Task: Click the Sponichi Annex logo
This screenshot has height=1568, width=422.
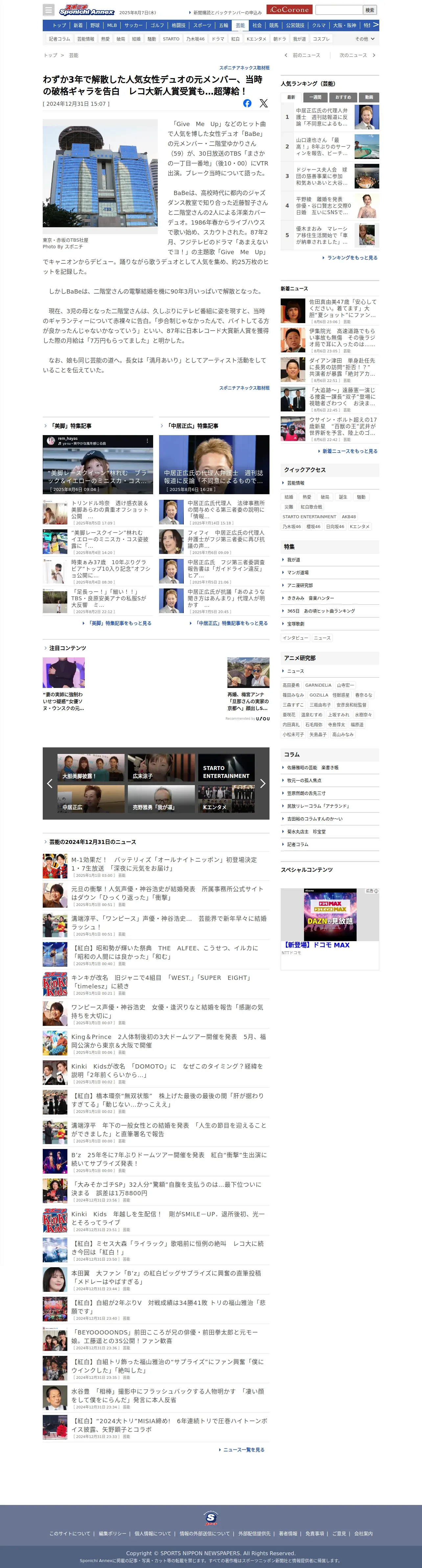Action: 86,10
